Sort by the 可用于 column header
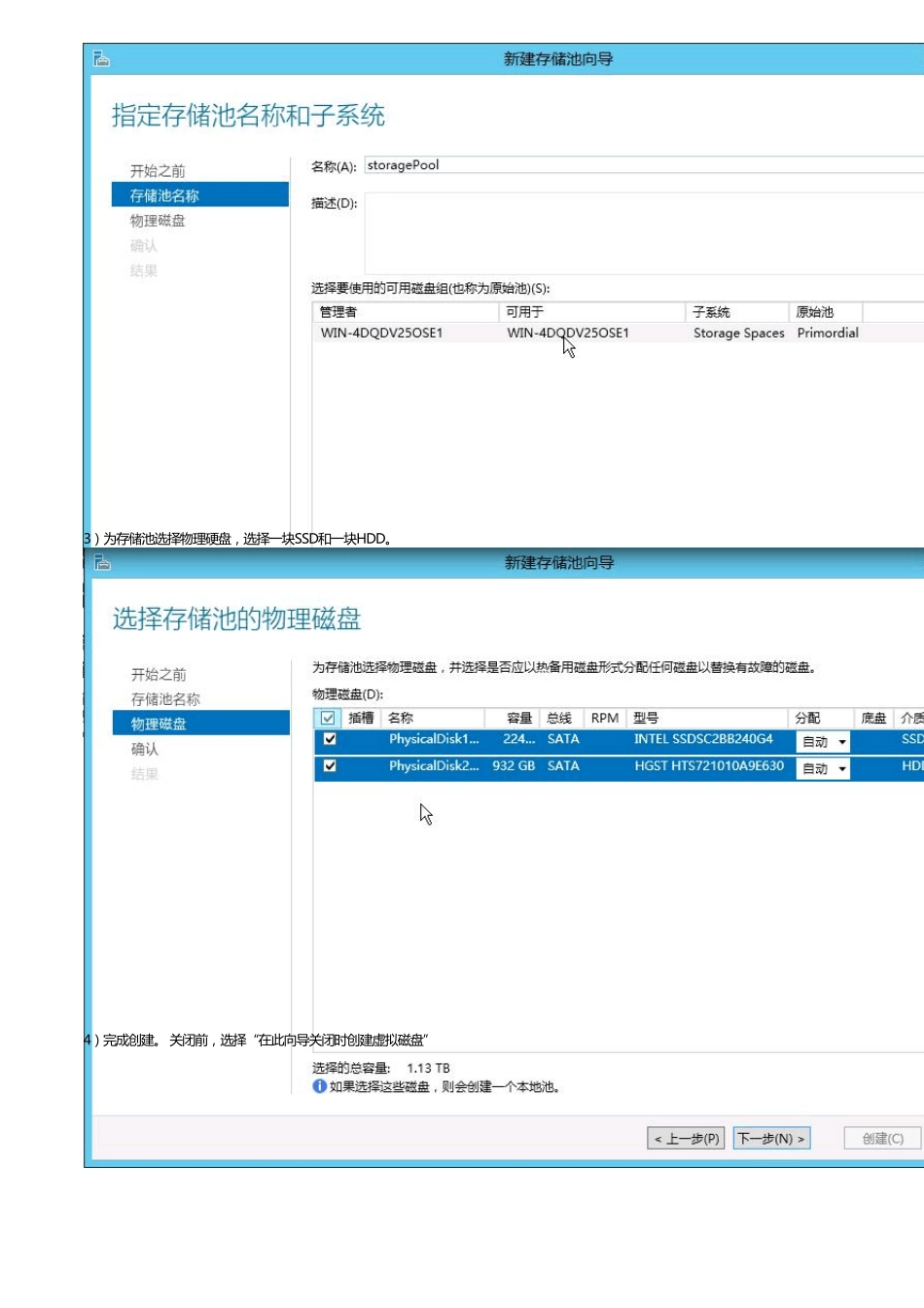The image size is (924, 1308). [x=591, y=312]
